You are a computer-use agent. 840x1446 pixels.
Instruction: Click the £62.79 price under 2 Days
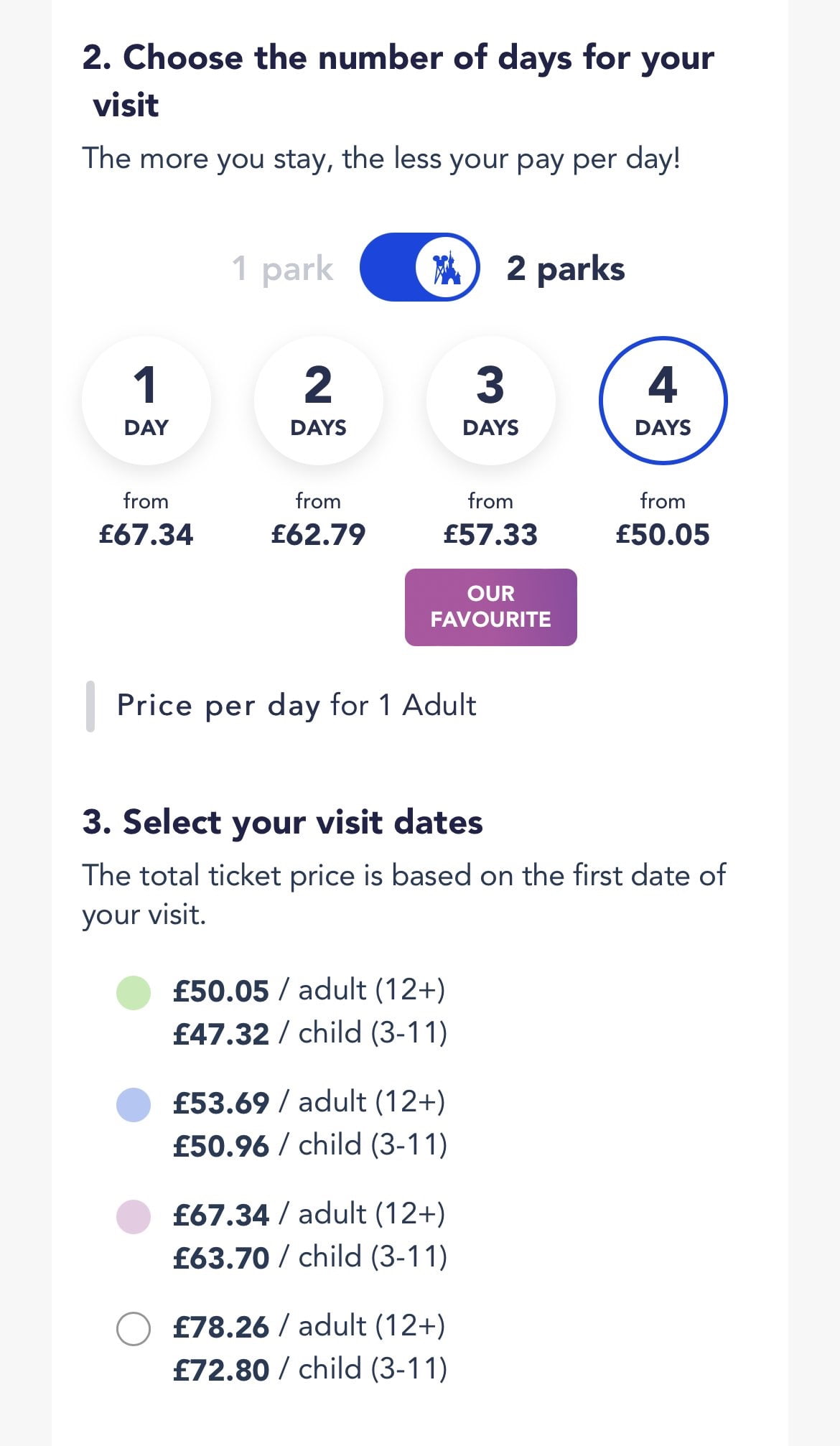[318, 535]
